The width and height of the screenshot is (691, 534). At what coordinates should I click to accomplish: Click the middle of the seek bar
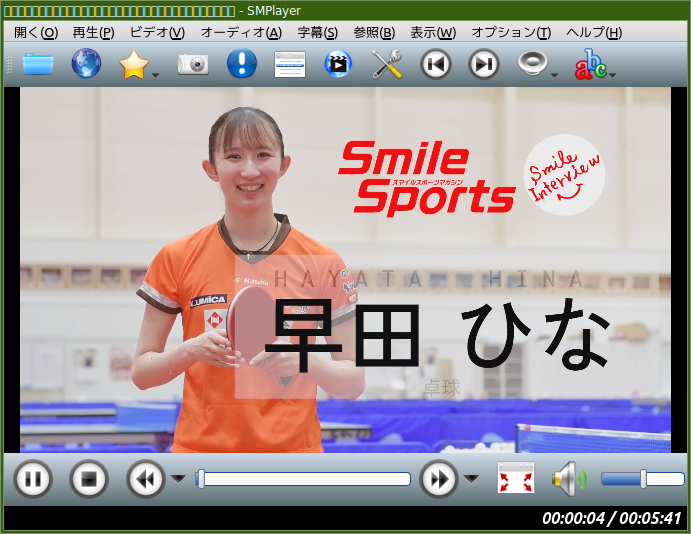303,479
